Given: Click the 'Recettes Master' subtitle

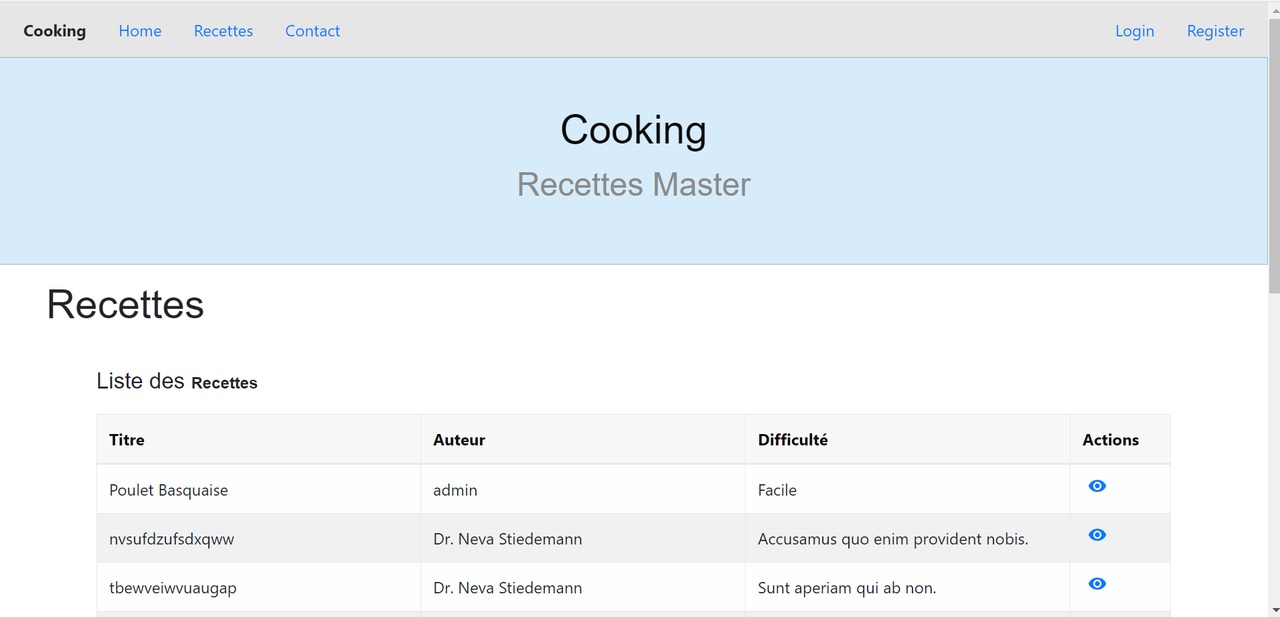Looking at the screenshot, I should pyautogui.click(x=634, y=185).
